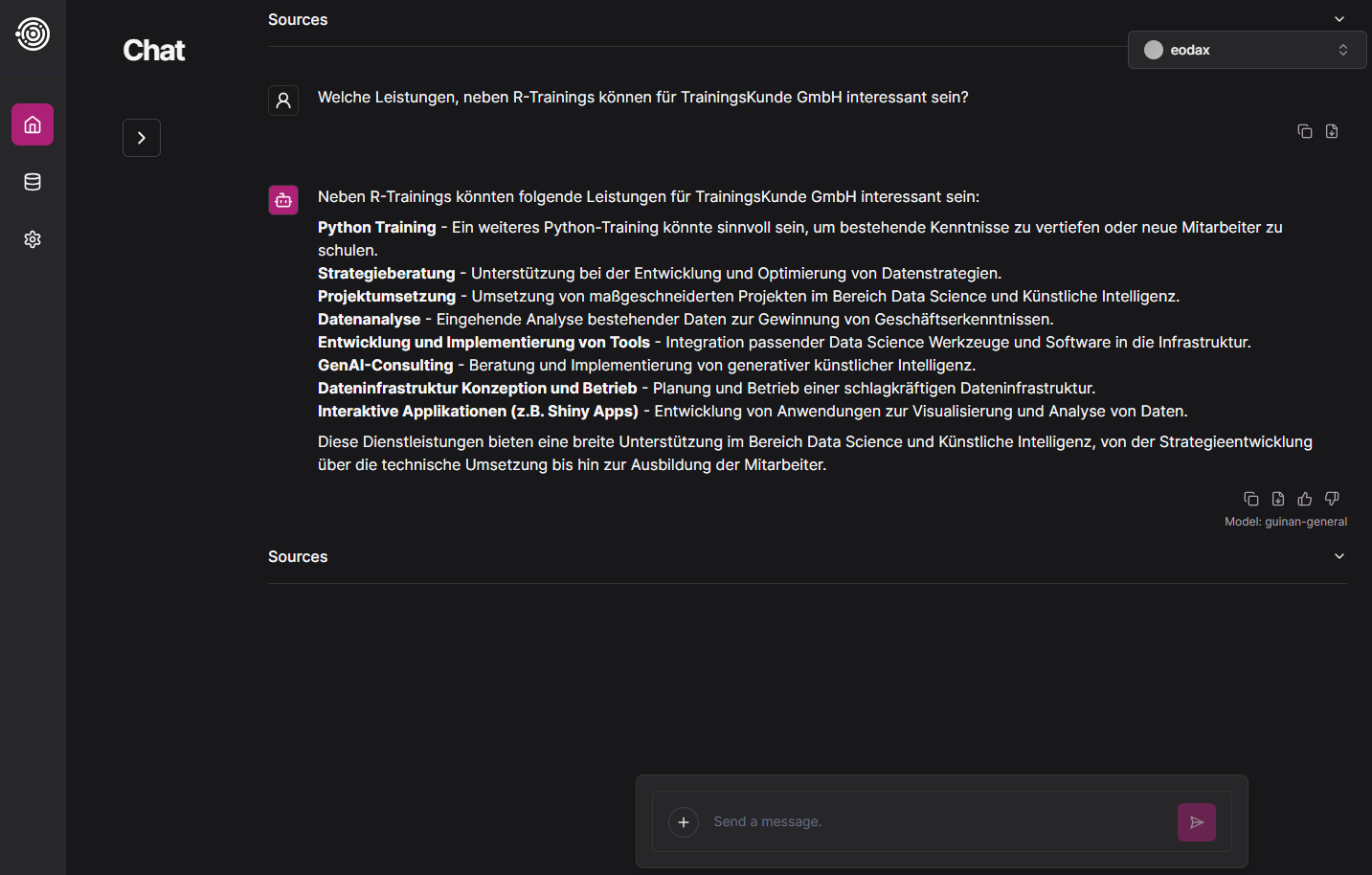Image resolution: width=1372 pixels, height=875 pixels.
Task: Focus the Send a message input
Action: click(x=938, y=821)
